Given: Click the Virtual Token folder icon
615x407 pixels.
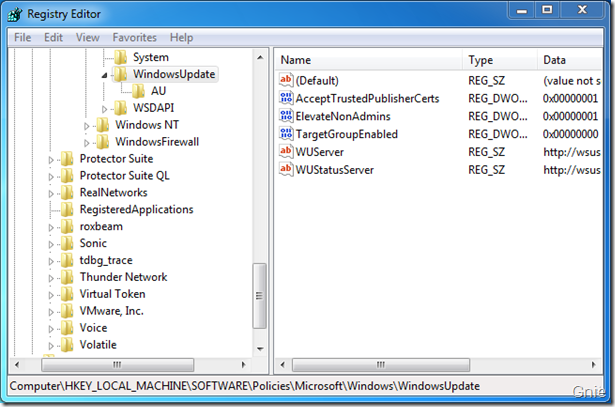Looking at the screenshot, I should coord(67,294).
